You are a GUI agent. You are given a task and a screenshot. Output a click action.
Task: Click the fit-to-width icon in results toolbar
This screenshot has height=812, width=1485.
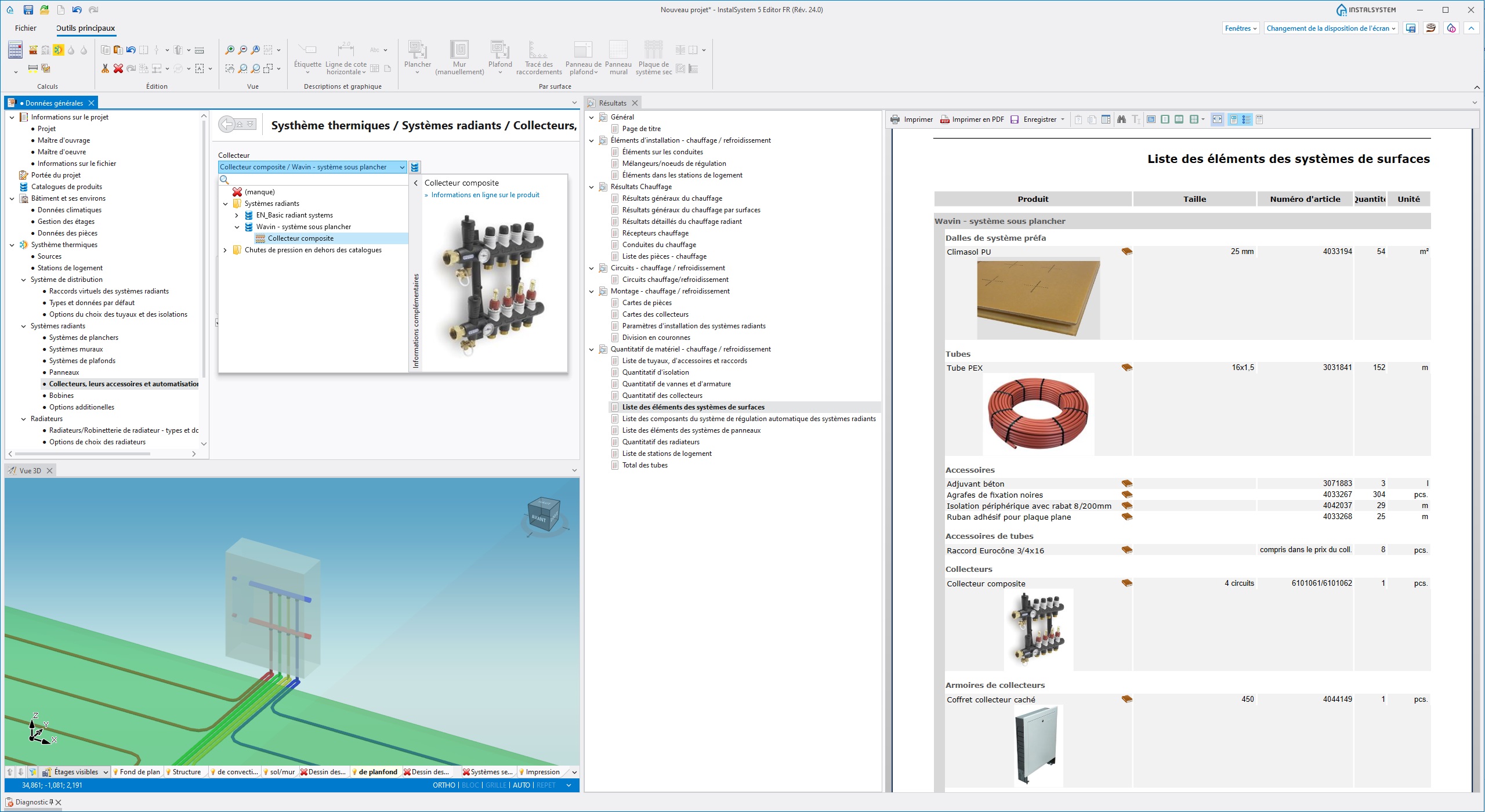(x=1217, y=119)
